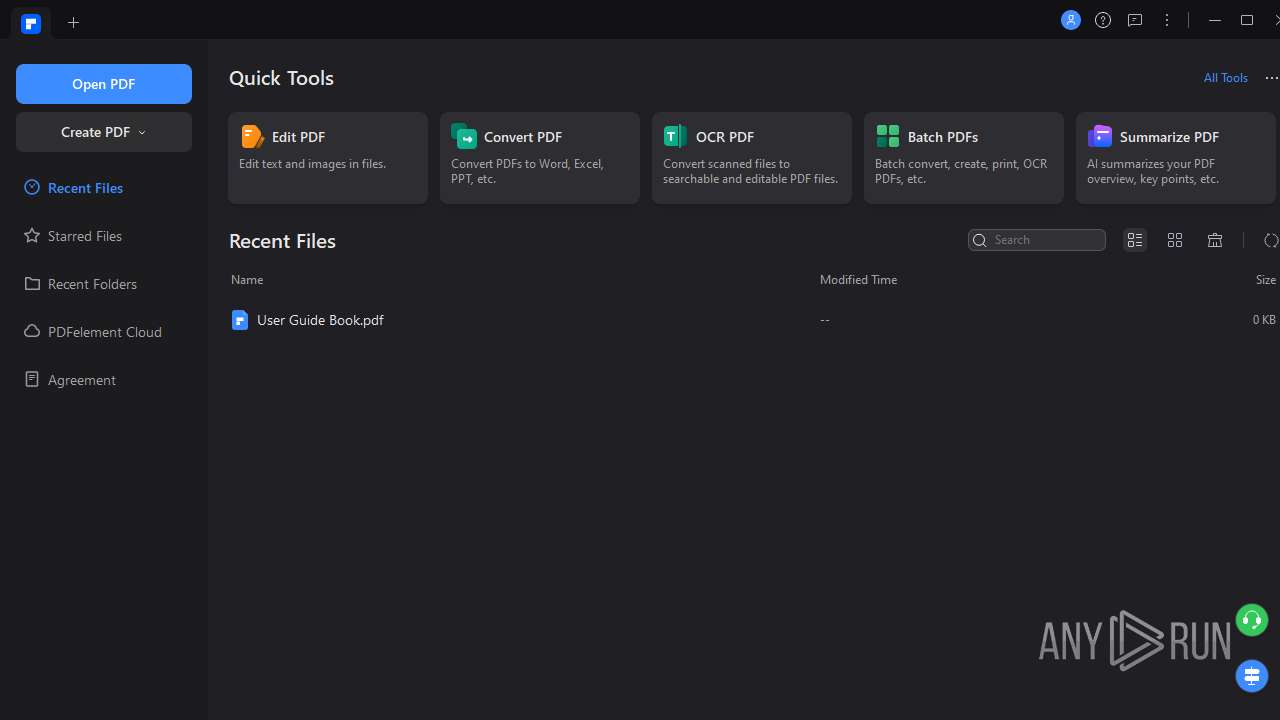
Task: Open the Batch PDFs quick tool card
Action: click(964, 158)
